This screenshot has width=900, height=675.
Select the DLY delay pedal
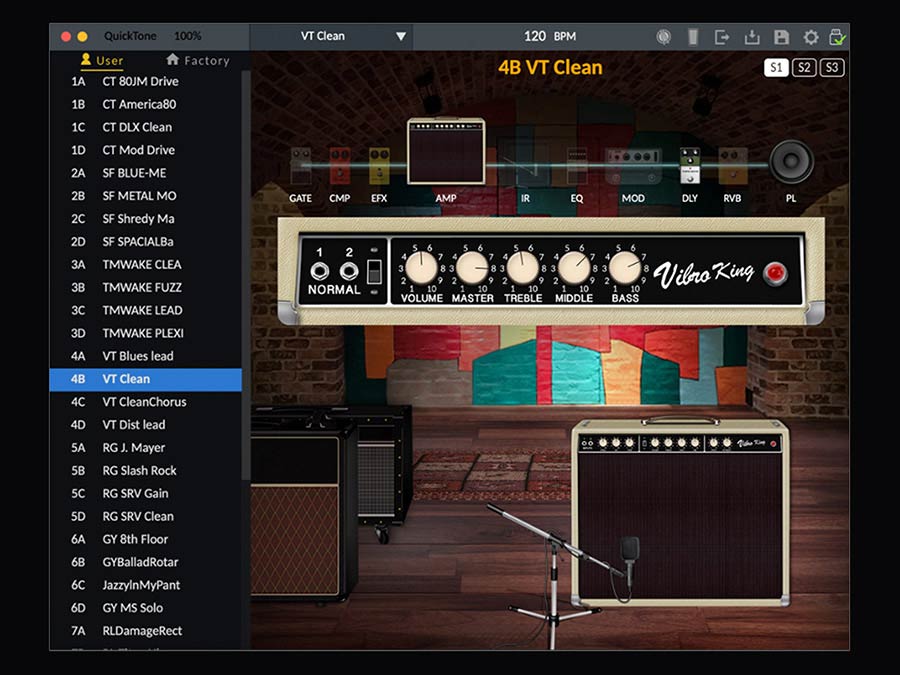pos(690,166)
